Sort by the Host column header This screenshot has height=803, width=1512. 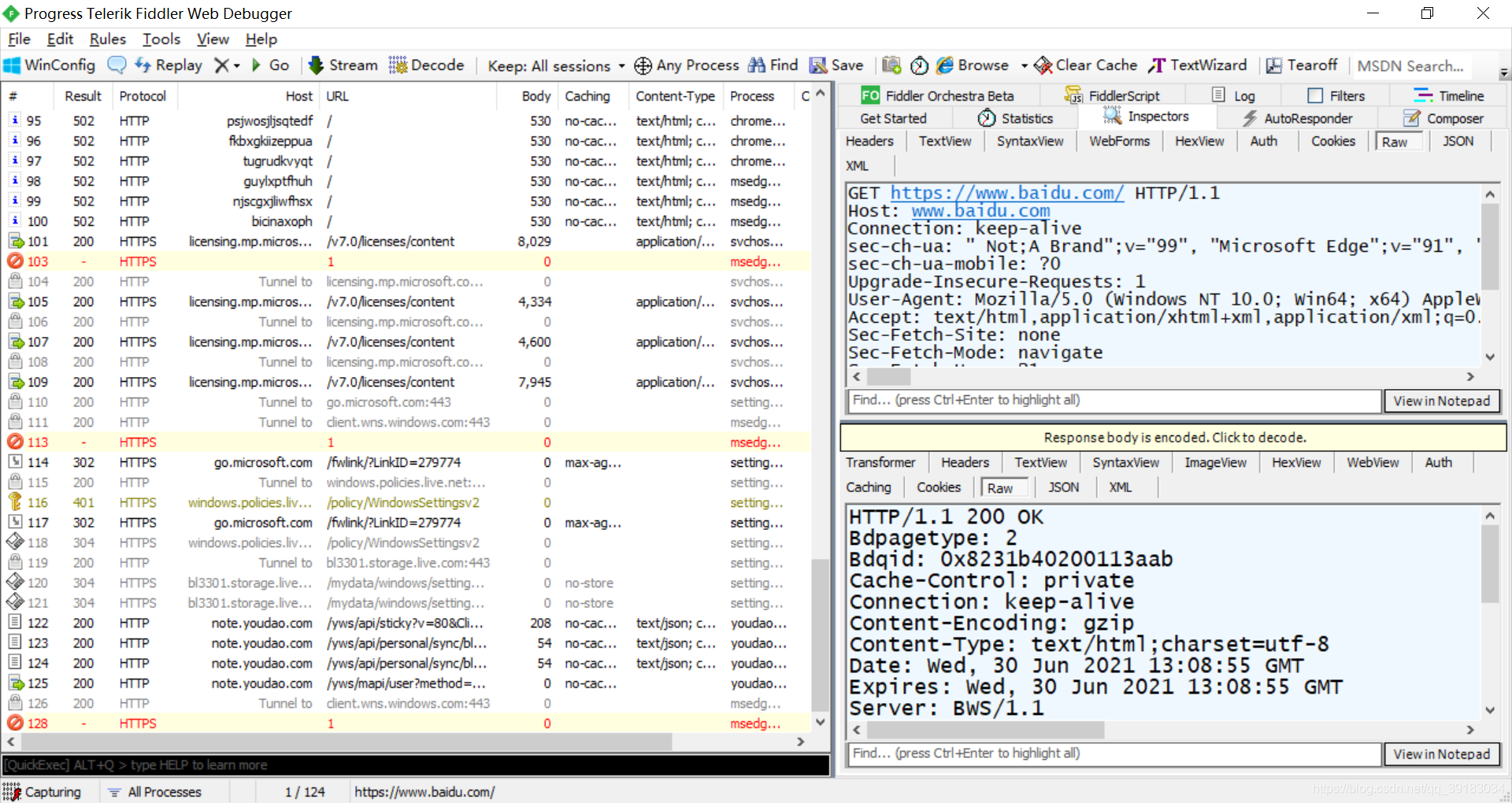click(247, 96)
